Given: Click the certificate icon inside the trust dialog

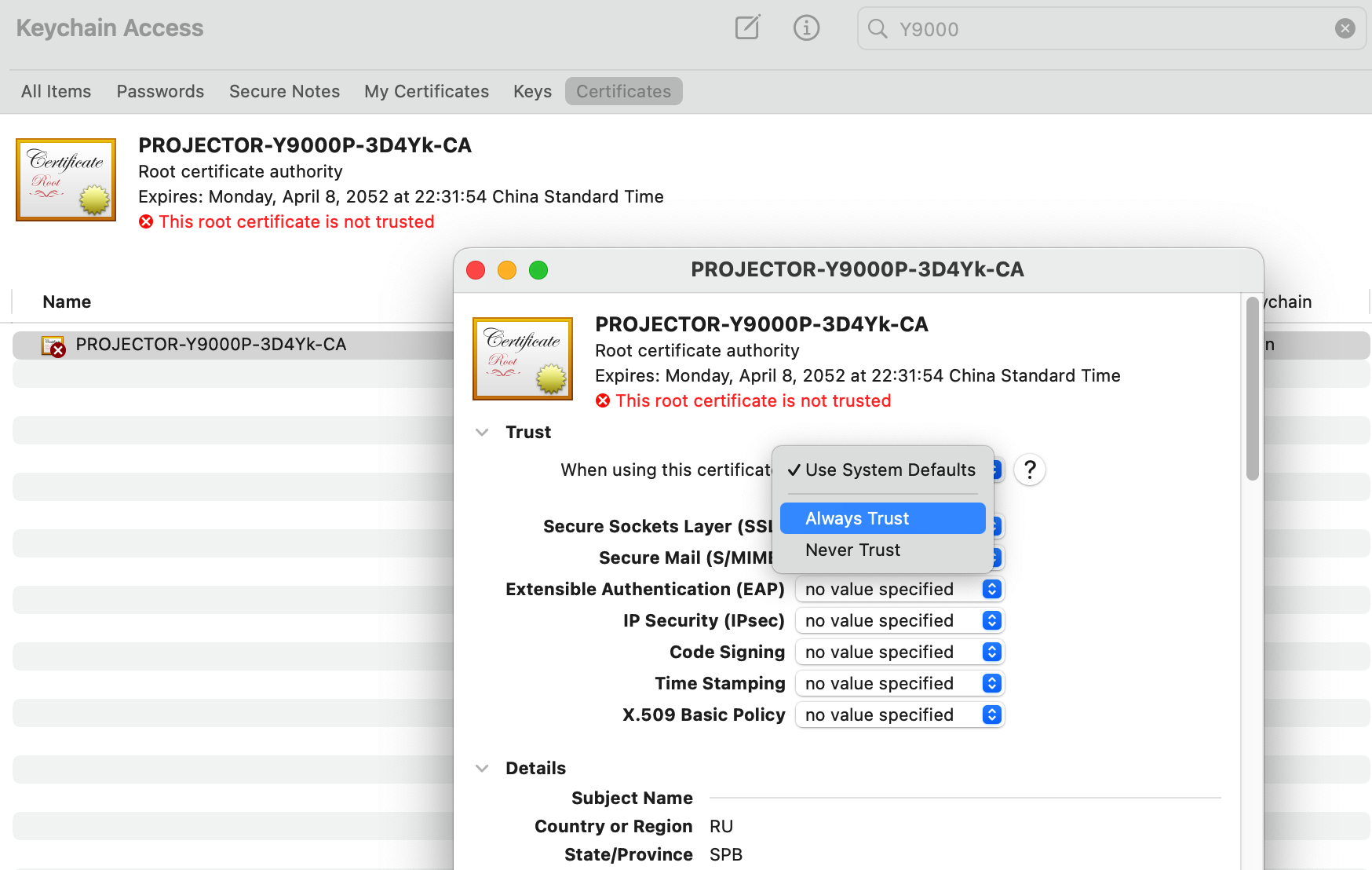Looking at the screenshot, I should pos(522,358).
